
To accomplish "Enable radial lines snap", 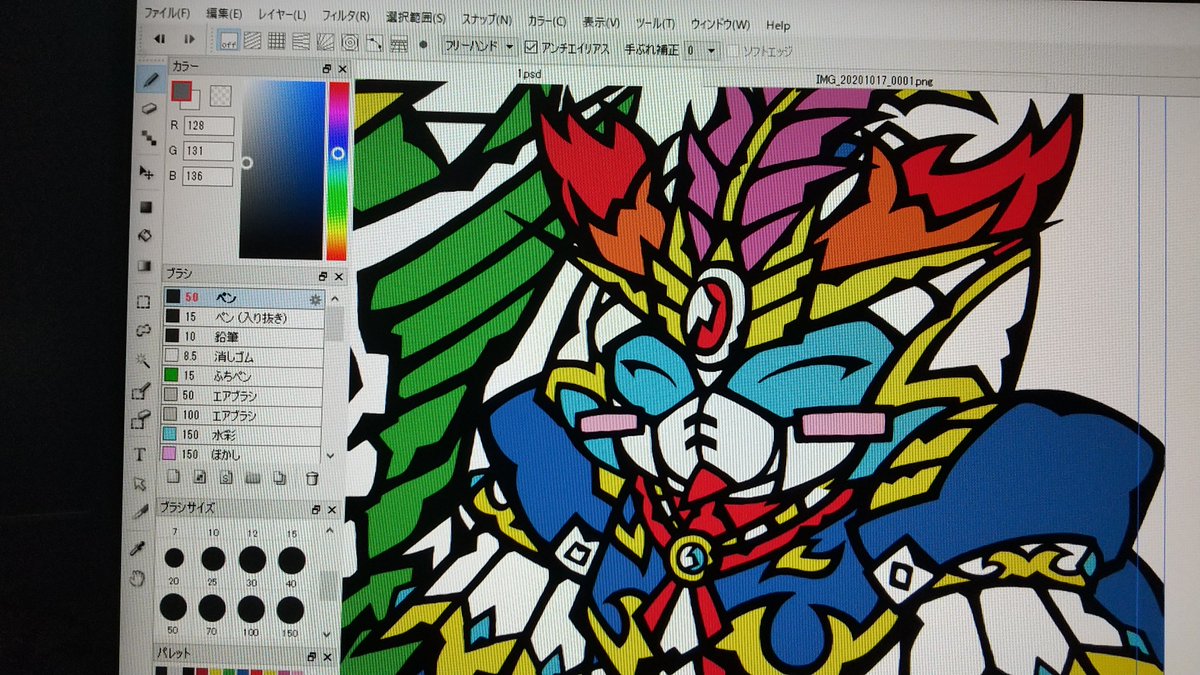I will click(x=326, y=42).
